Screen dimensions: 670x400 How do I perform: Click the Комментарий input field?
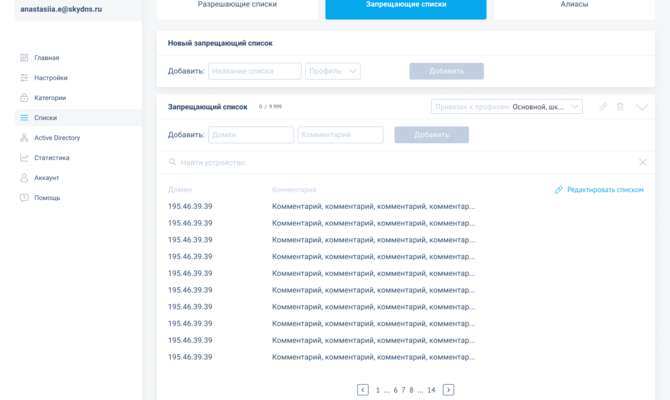click(340, 135)
